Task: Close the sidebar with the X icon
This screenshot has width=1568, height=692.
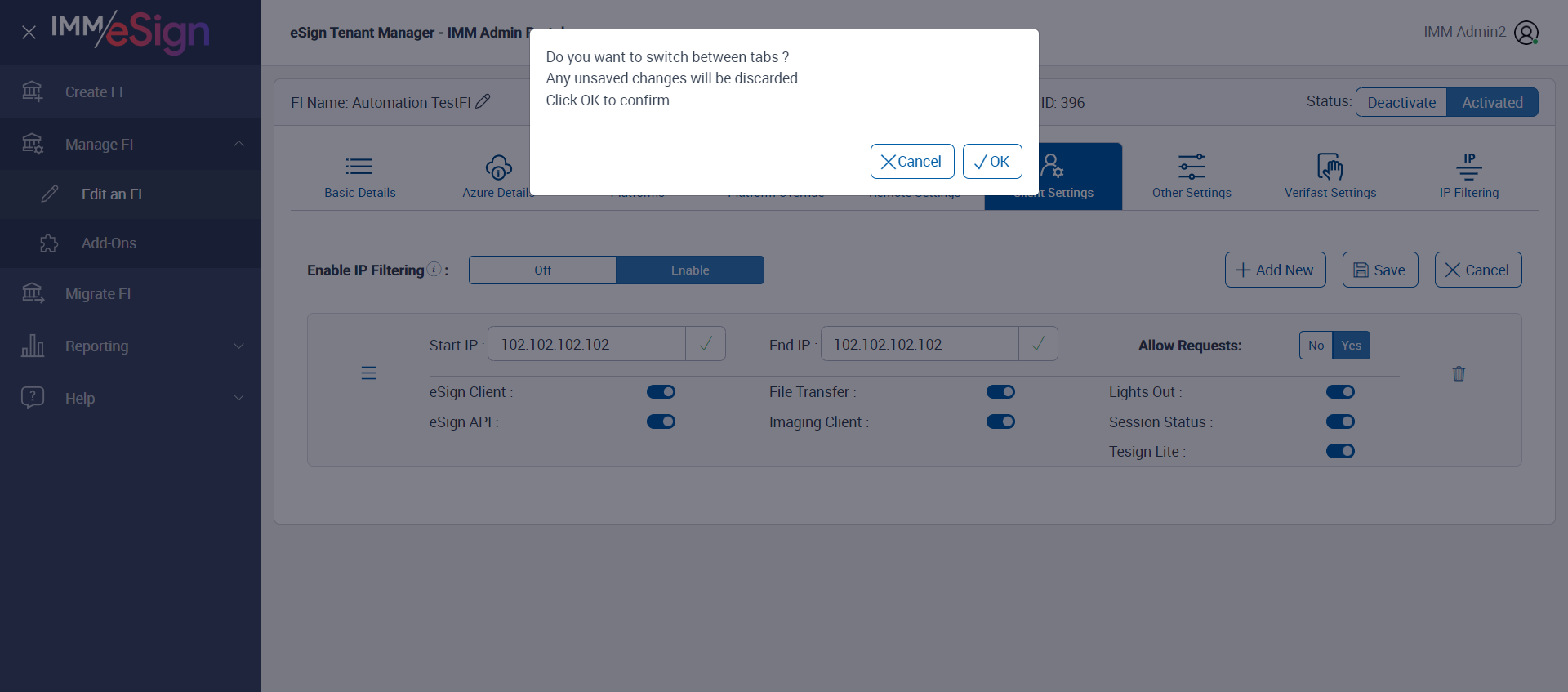Action: [29, 32]
